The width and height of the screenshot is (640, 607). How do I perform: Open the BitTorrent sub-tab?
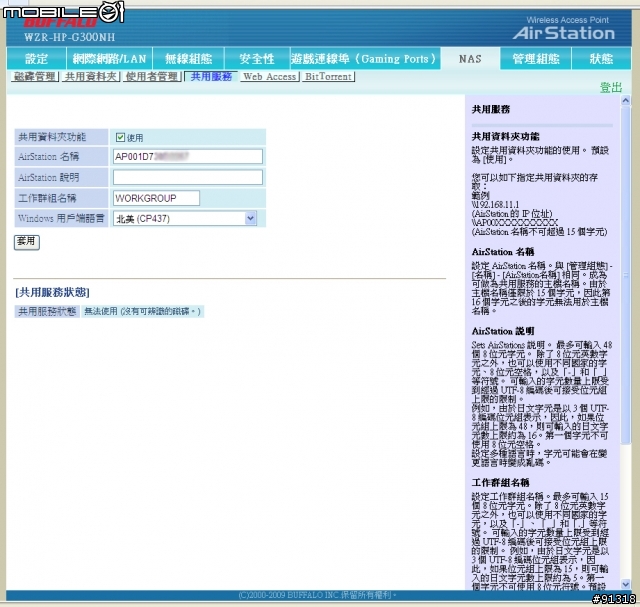(328, 76)
